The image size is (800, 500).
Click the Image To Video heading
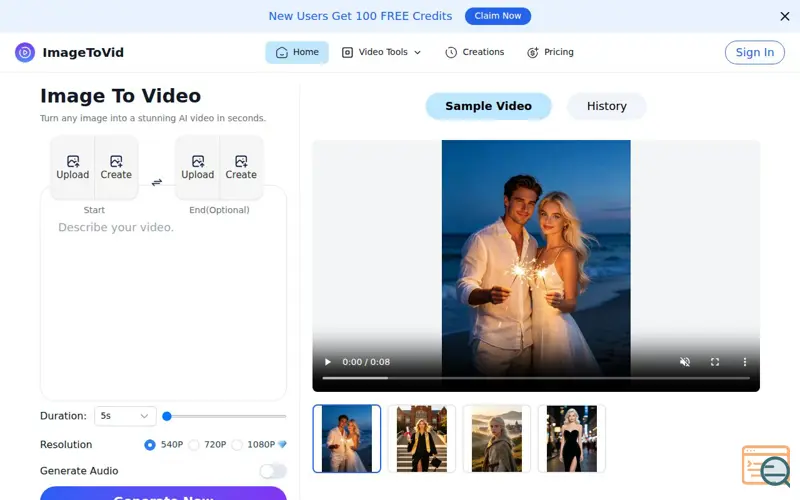click(120, 96)
